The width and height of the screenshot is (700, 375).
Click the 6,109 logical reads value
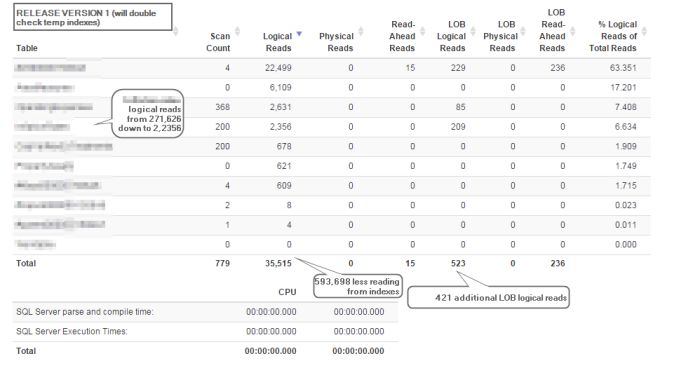[x=280, y=88]
